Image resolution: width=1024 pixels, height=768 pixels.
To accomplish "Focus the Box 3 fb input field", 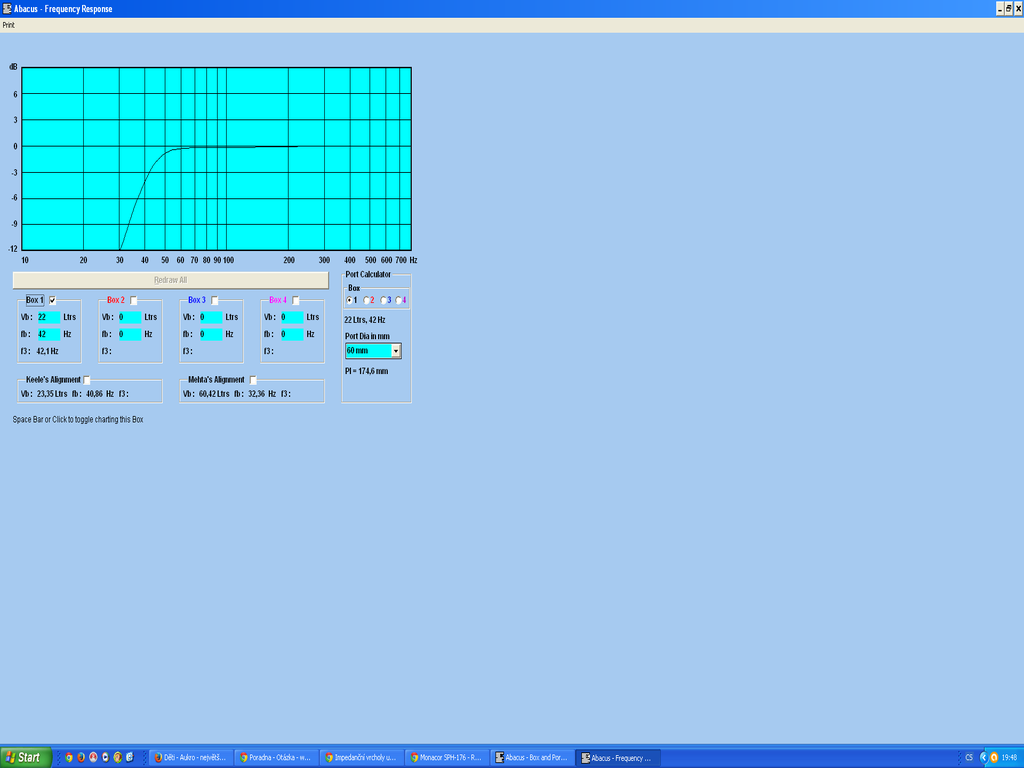I will (x=211, y=334).
